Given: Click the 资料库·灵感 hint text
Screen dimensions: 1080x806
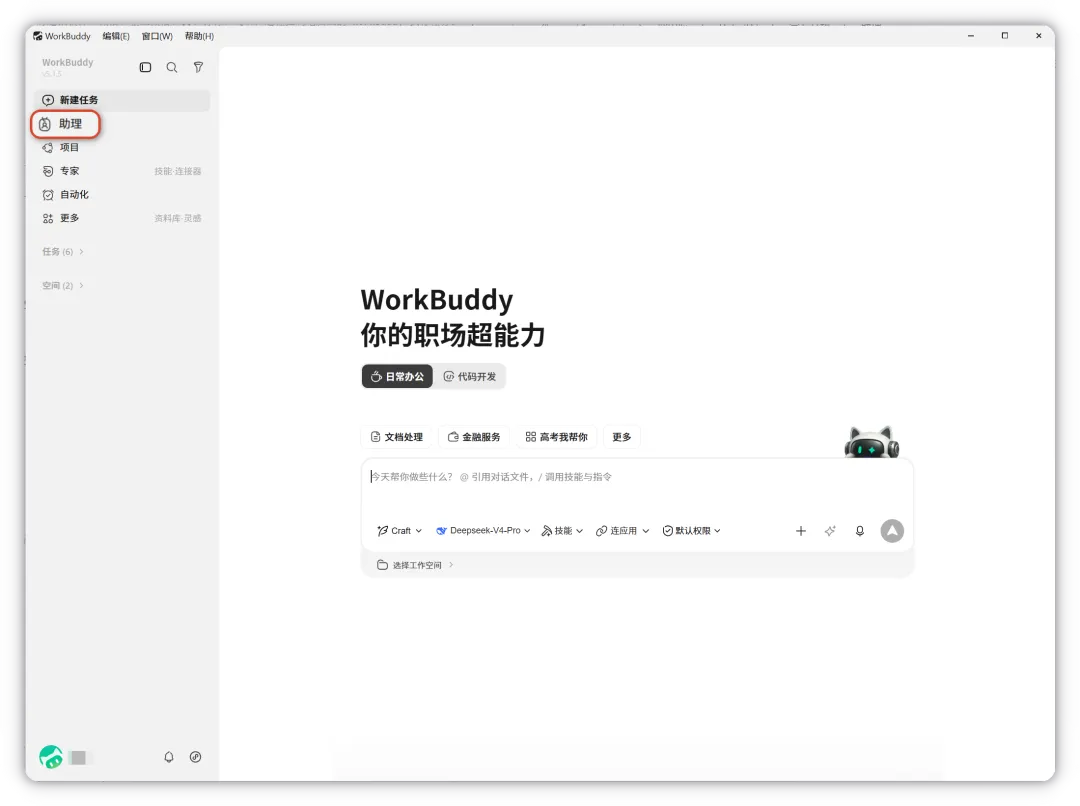Looking at the screenshot, I should (178, 218).
